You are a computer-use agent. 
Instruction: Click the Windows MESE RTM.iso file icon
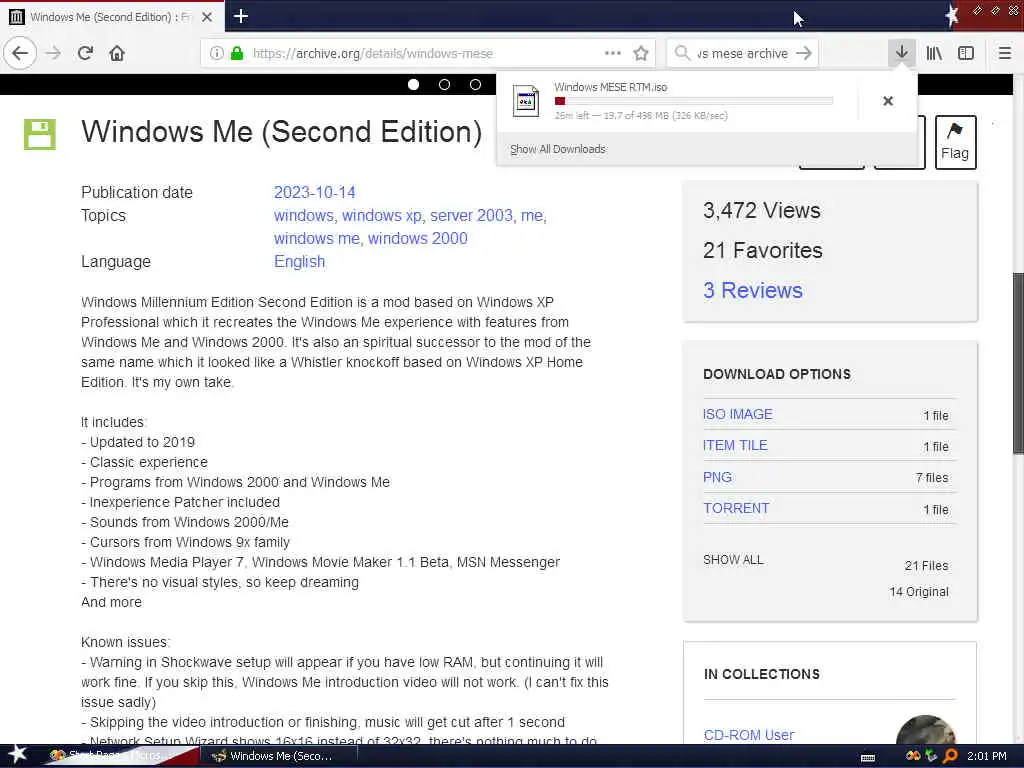pyautogui.click(x=526, y=101)
